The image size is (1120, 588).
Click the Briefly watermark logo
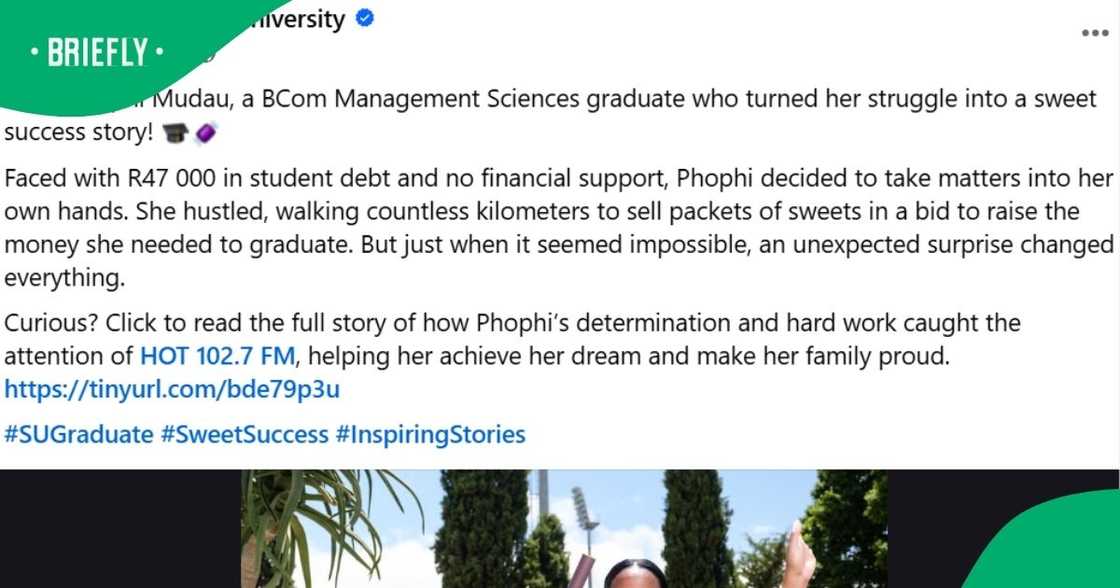click(x=95, y=52)
